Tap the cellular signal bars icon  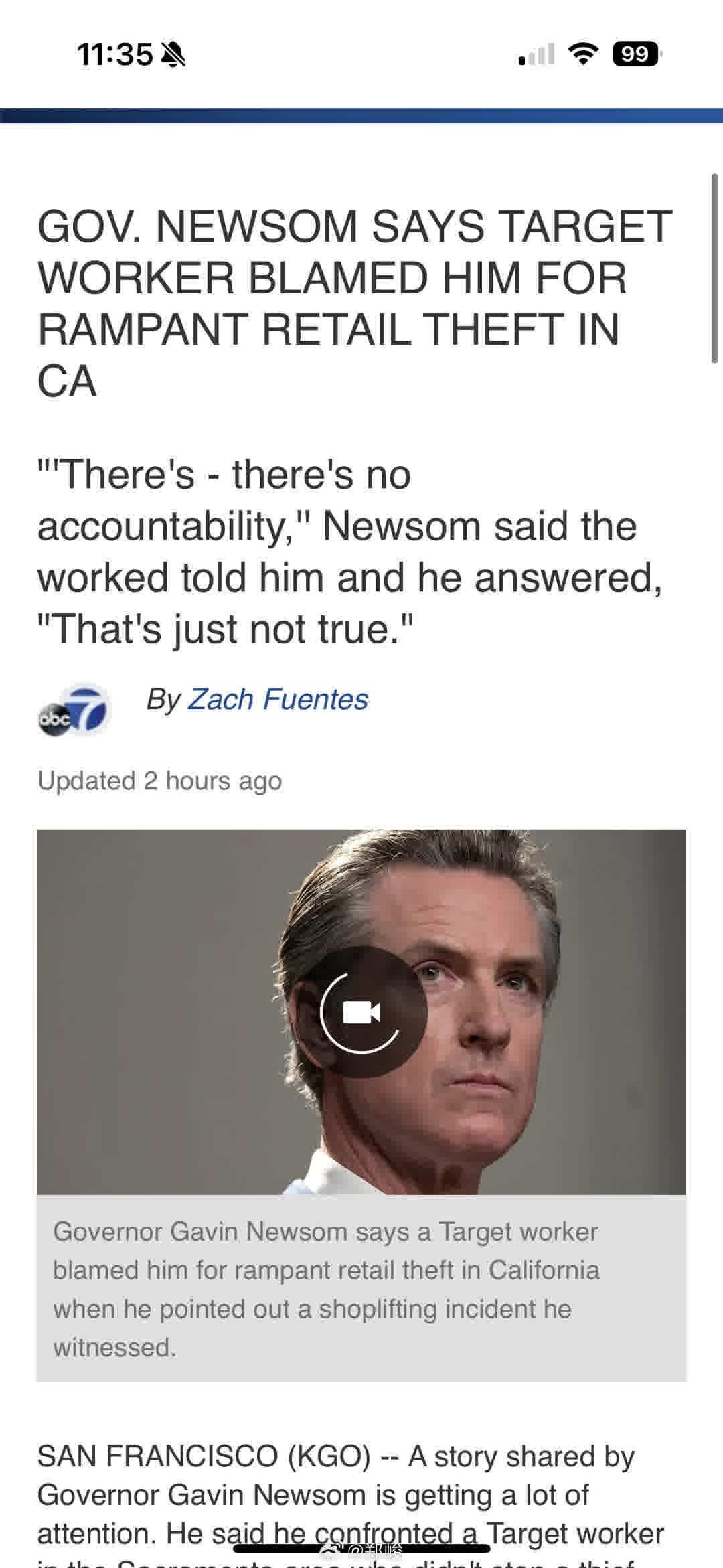pos(536,54)
